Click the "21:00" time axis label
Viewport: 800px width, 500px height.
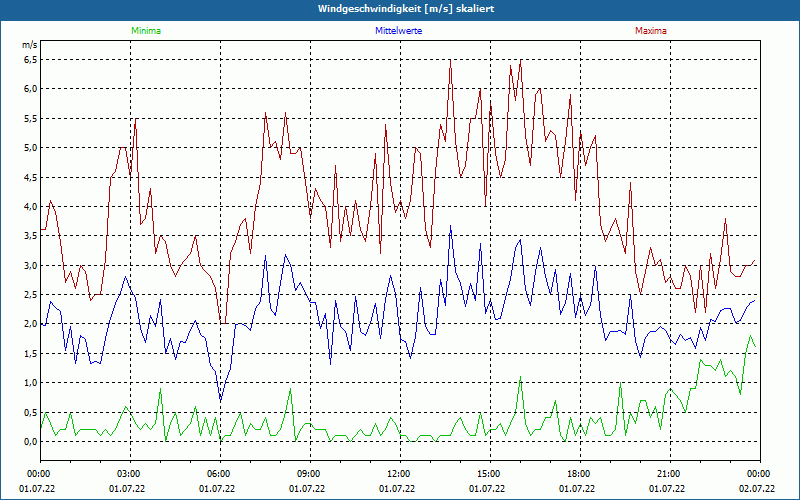pyautogui.click(x=670, y=474)
